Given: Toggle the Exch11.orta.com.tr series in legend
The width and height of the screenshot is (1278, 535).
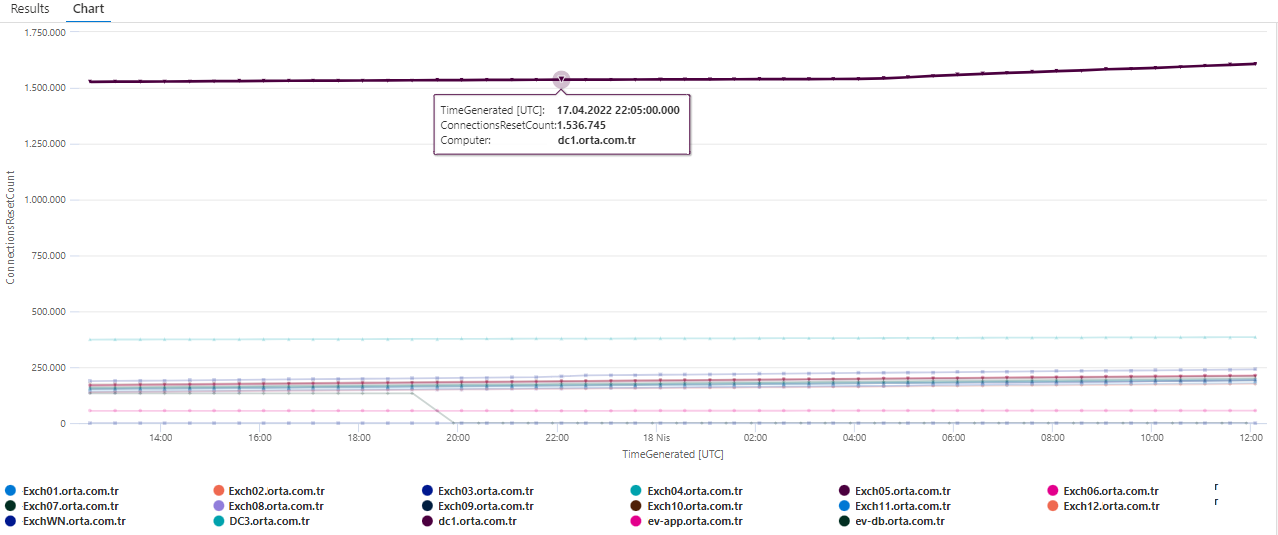Looking at the screenshot, I should click(894, 506).
